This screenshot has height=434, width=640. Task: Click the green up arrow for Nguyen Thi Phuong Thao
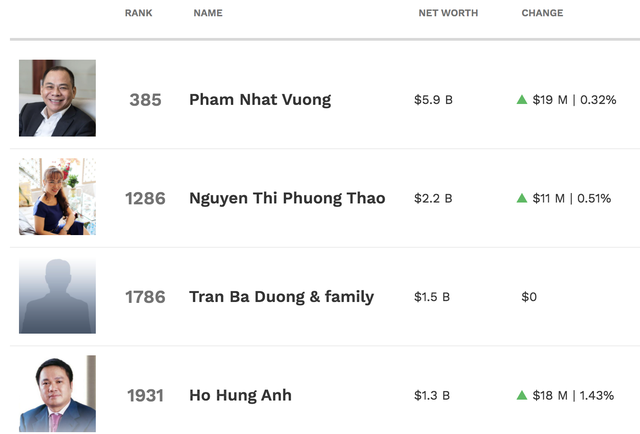tap(522, 198)
